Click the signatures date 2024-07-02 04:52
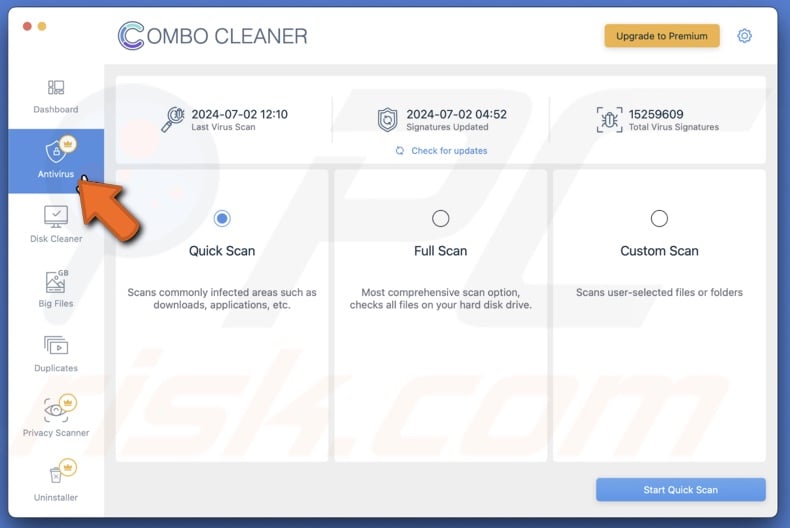Screen dimensions: 790x528 456,114
